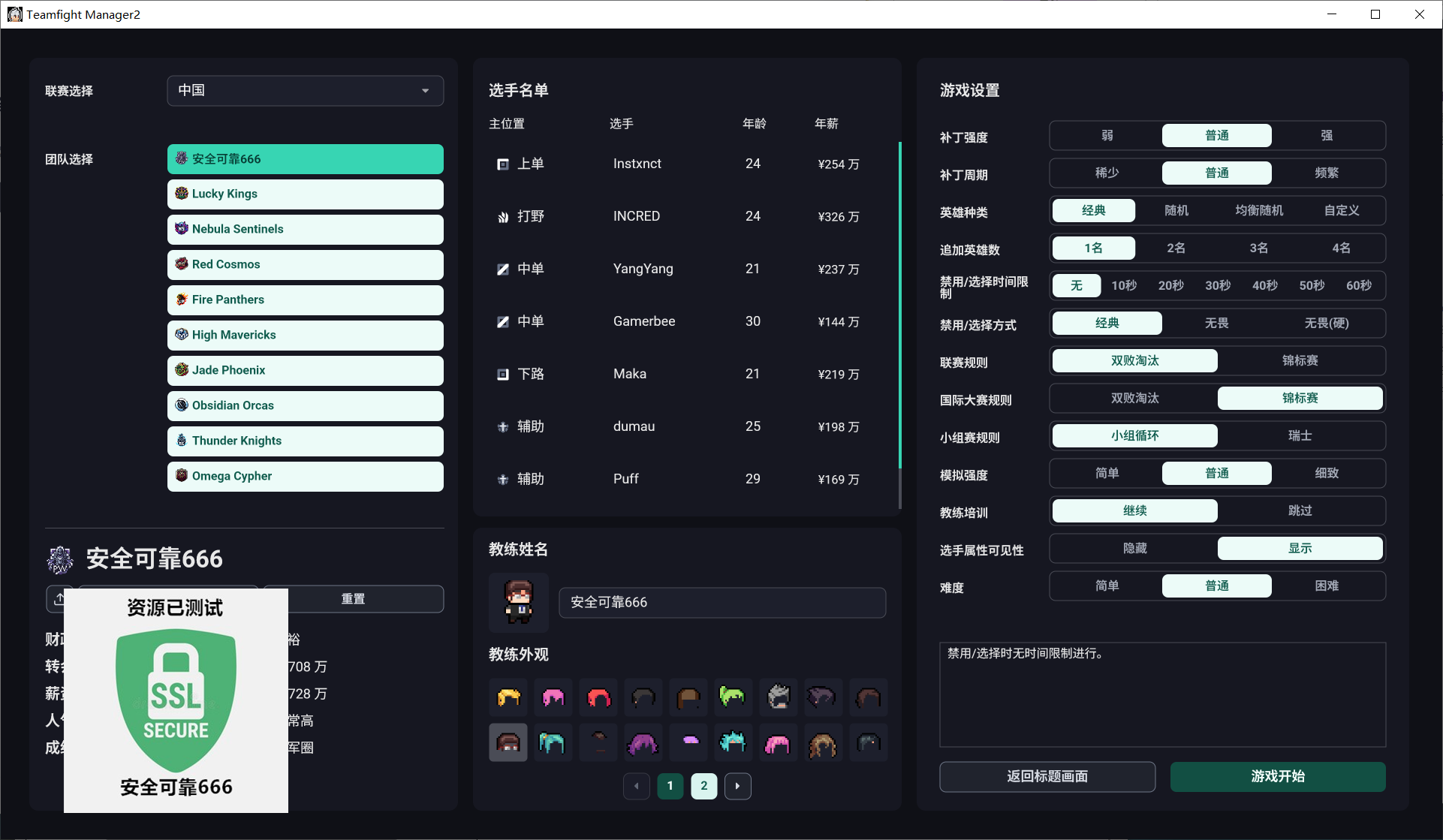
Task: Set ban/pick time limit to 30秒
Action: (1218, 286)
